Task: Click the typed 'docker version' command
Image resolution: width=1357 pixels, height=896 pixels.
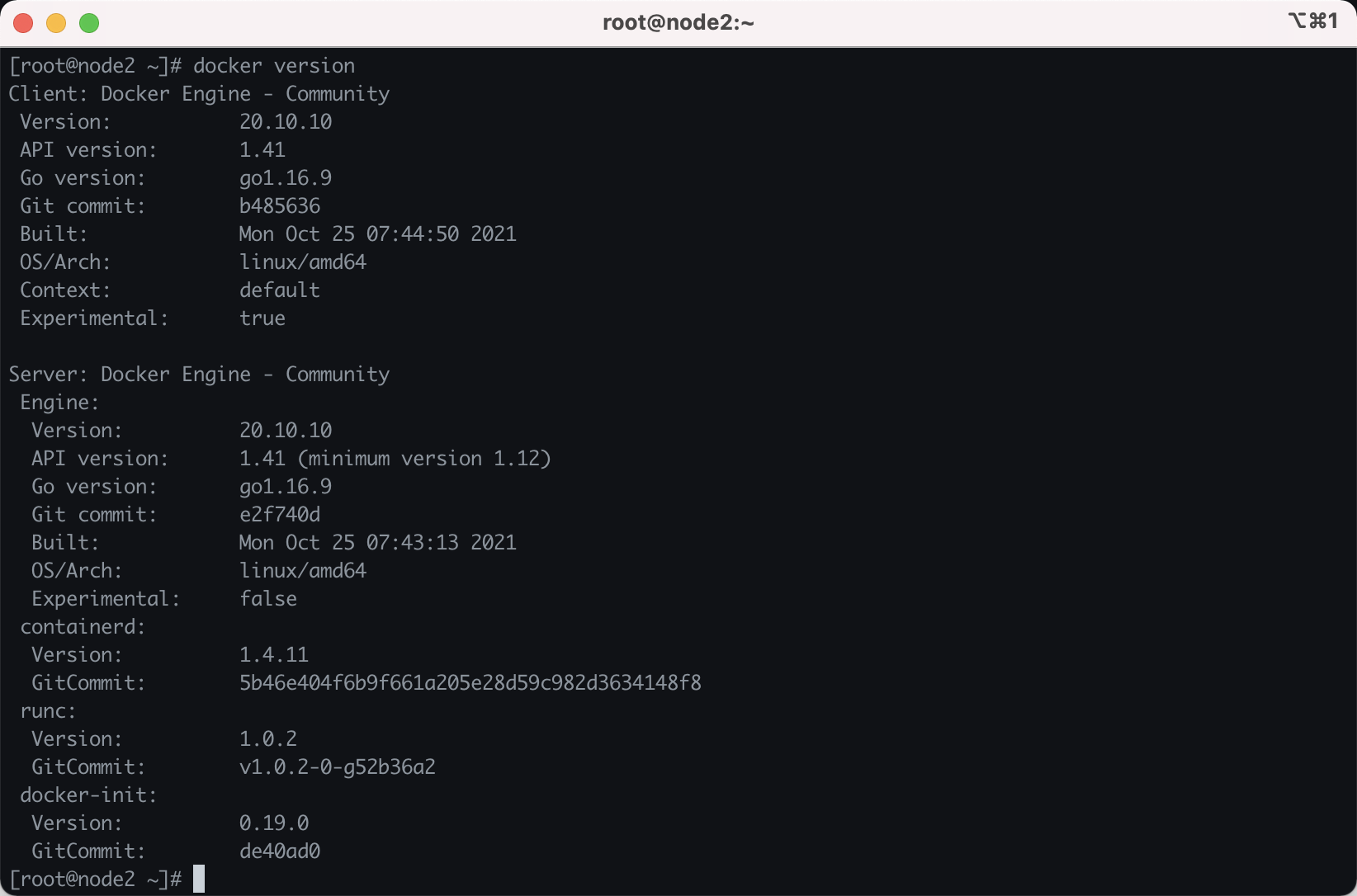Action: [x=274, y=66]
